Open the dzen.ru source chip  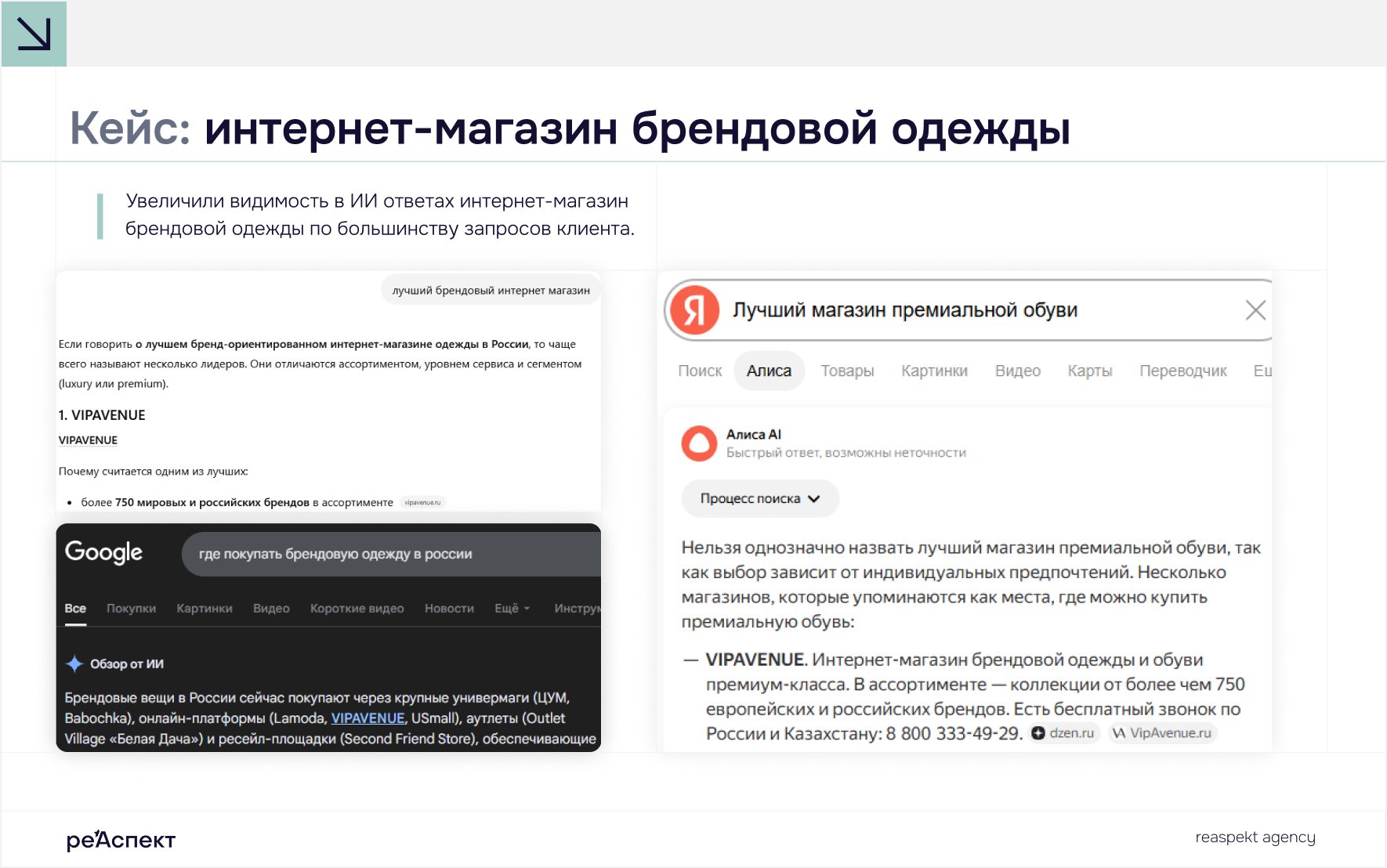[x=1063, y=733]
